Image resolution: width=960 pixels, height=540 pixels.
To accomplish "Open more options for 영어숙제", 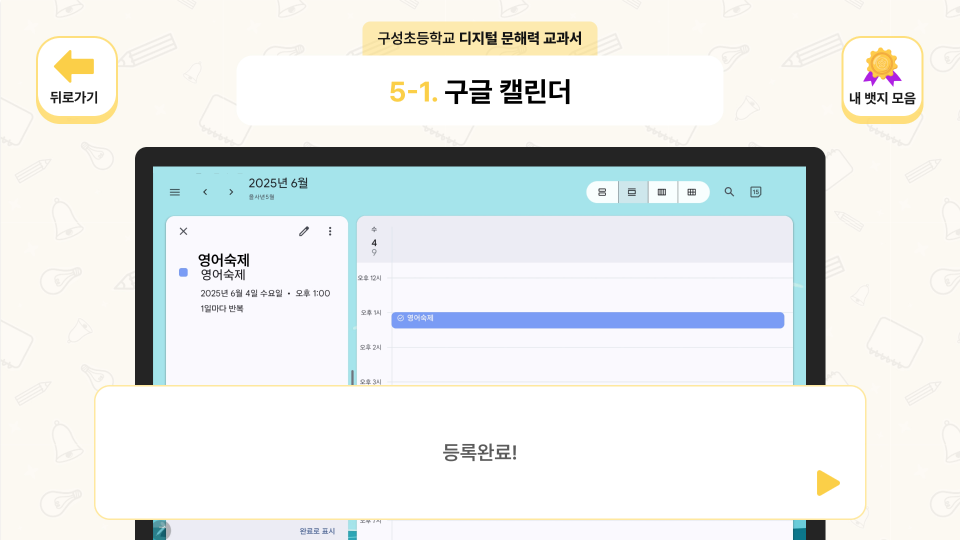I will pos(330,231).
